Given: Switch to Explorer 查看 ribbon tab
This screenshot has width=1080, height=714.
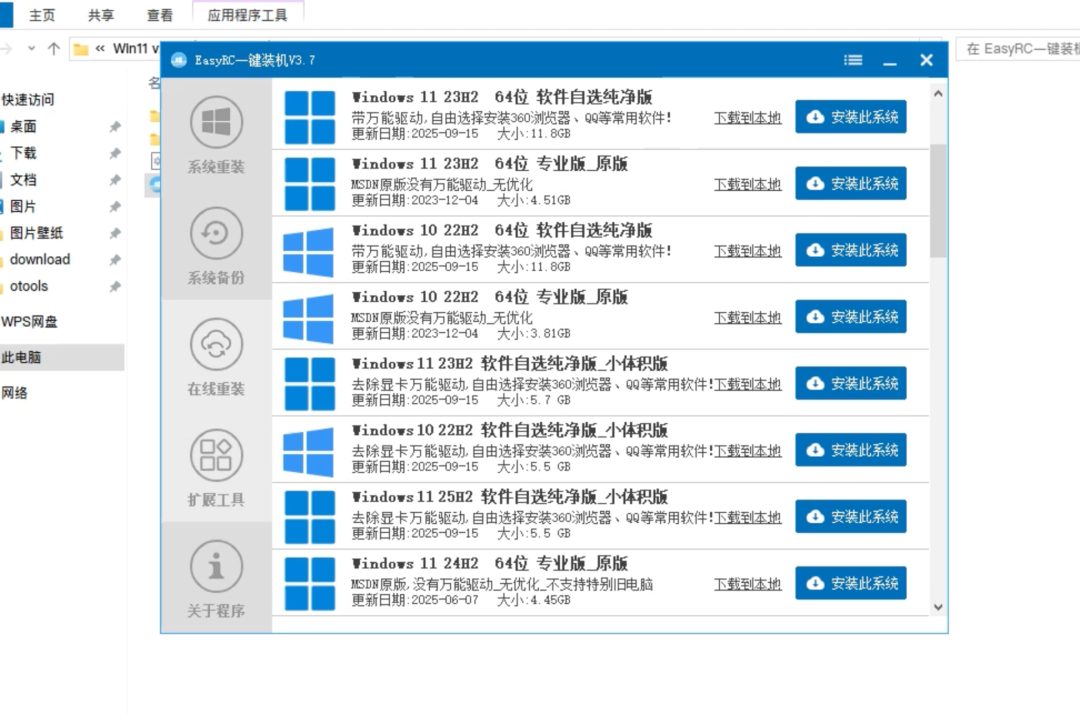Looking at the screenshot, I should pos(160,14).
